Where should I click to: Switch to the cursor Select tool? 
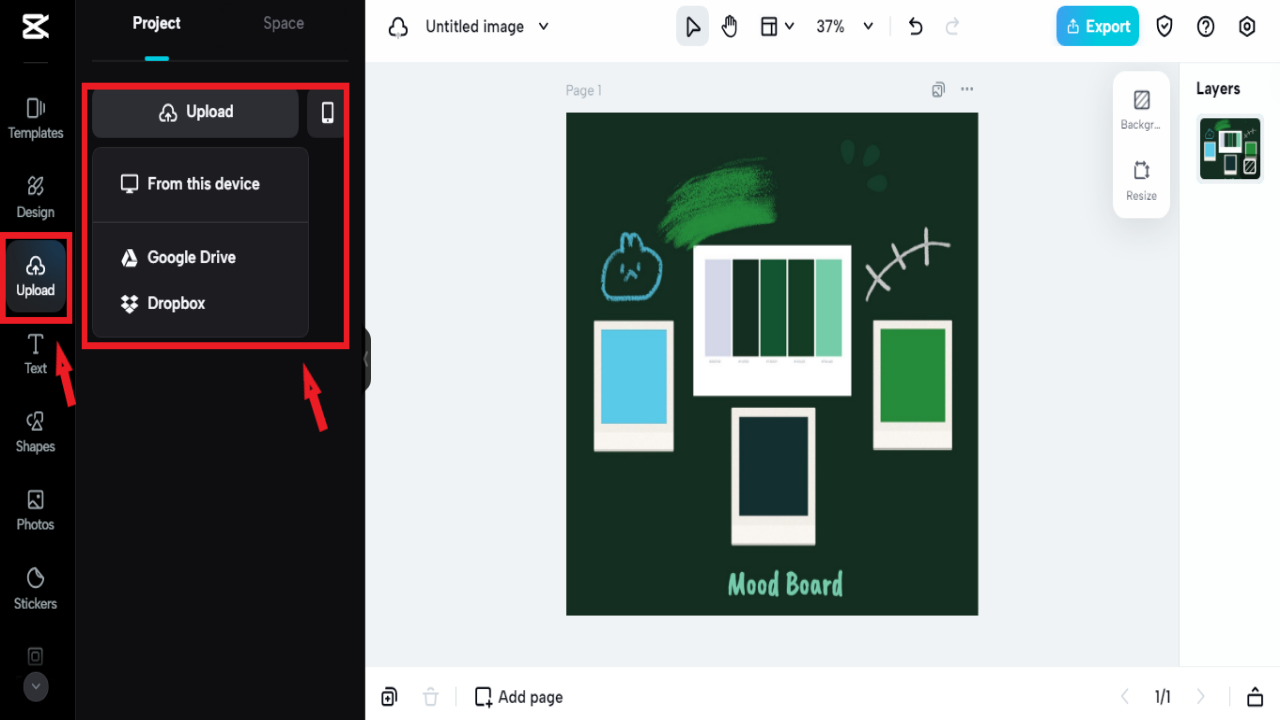coord(692,26)
